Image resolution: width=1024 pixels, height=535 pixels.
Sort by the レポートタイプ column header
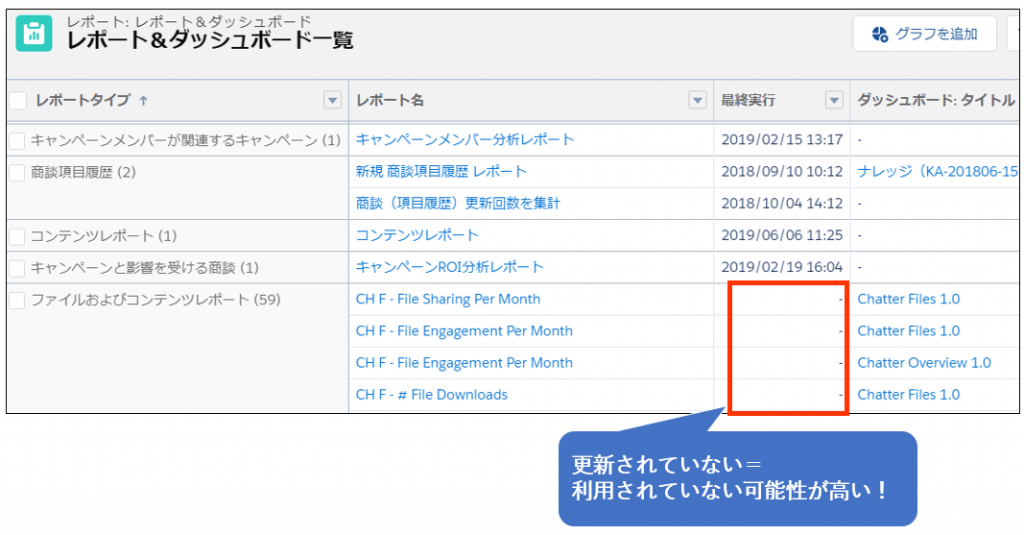(x=83, y=100)
